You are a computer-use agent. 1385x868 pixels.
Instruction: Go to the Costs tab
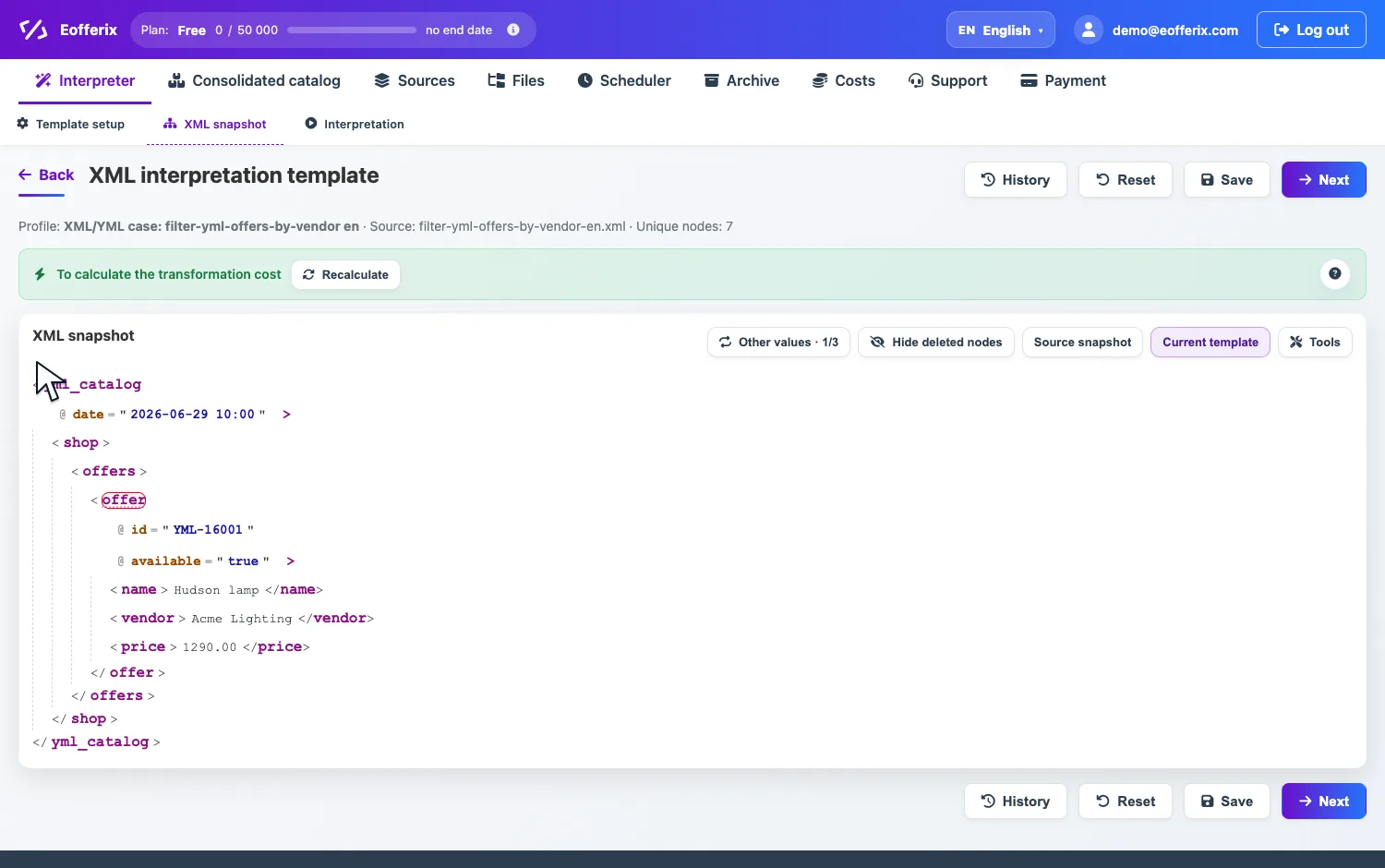pyautogui.click(x=844, y=80)
